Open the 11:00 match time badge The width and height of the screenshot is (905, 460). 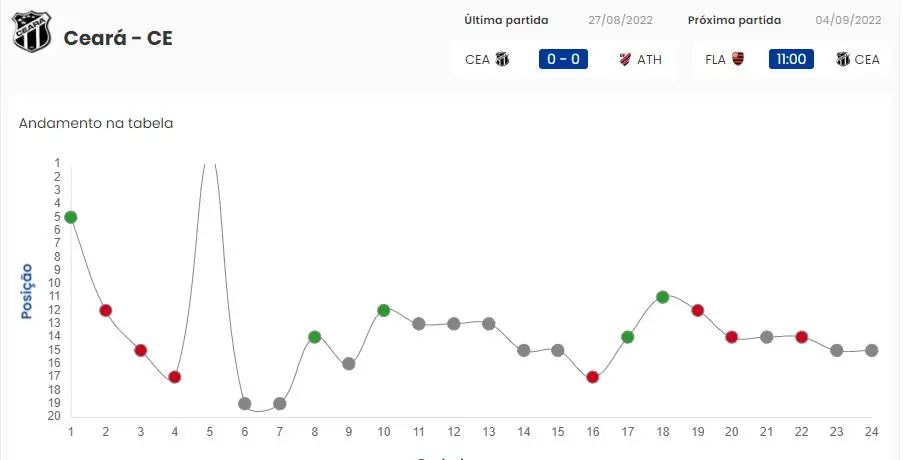[x=791, y=59]
